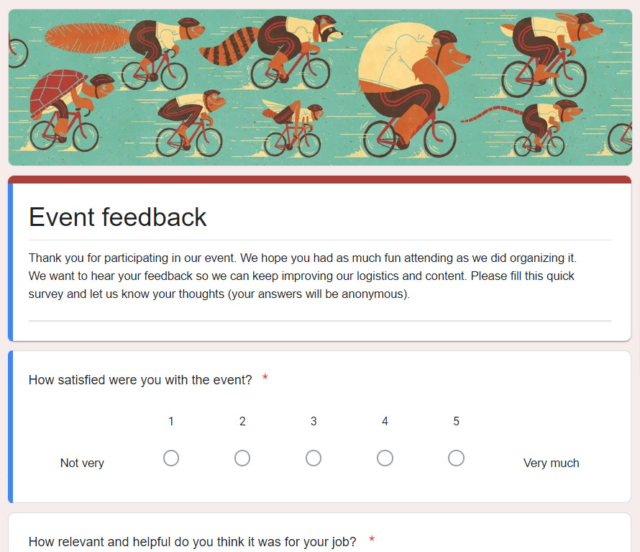
Task: Click the form description paragraph text
Action: click(x=302, y=276)
